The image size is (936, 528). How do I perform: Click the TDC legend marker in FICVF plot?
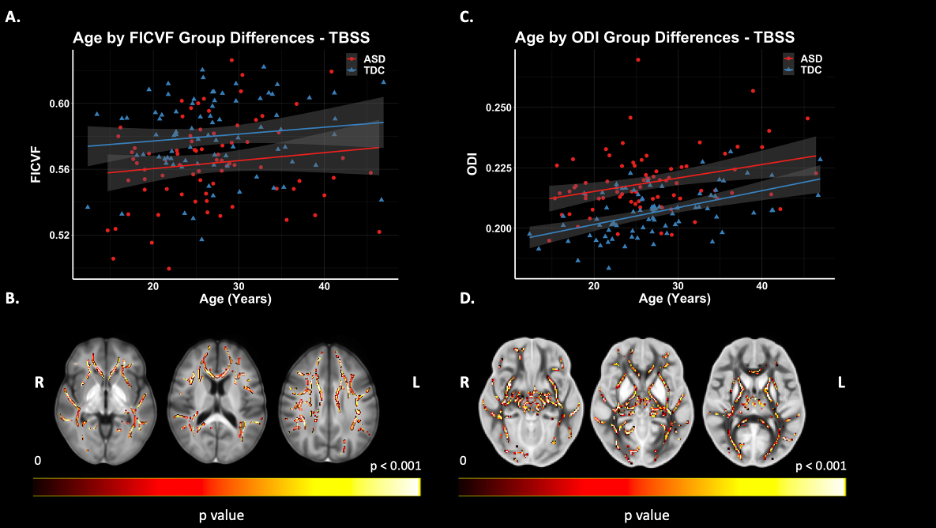[351, 71]
